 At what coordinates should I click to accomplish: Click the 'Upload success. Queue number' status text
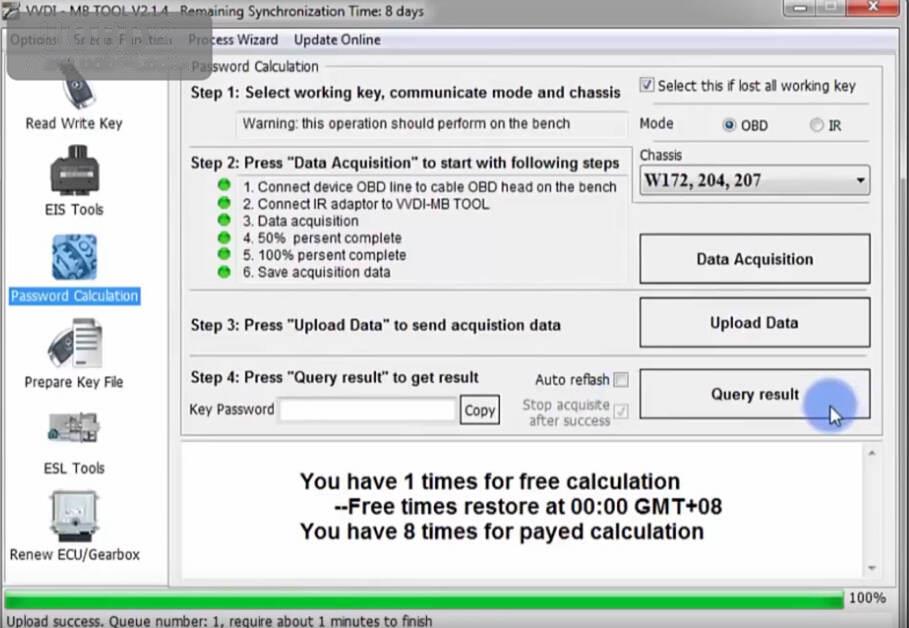pos(219,621)
